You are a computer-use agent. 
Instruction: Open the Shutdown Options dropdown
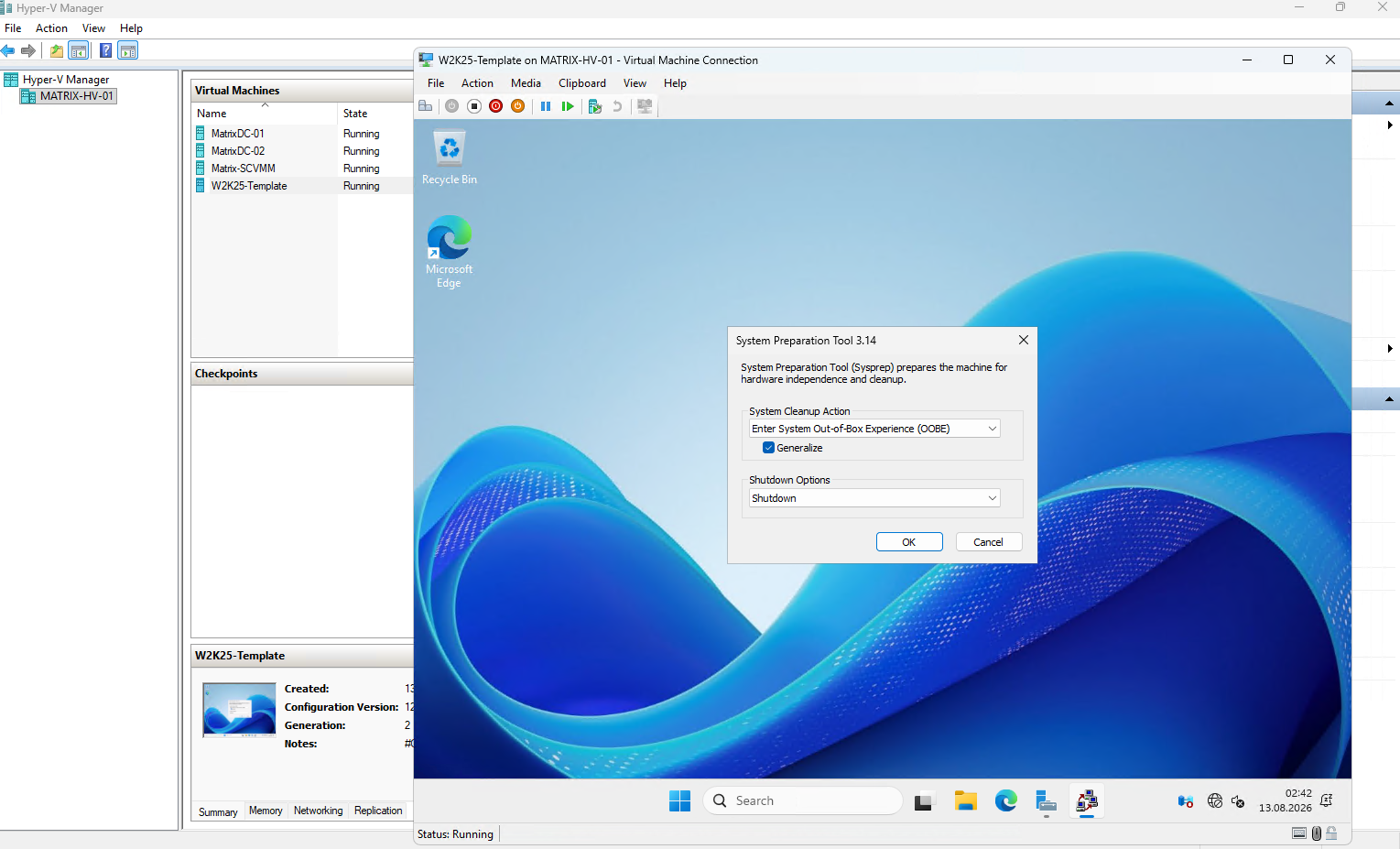[x=874, y=498]
